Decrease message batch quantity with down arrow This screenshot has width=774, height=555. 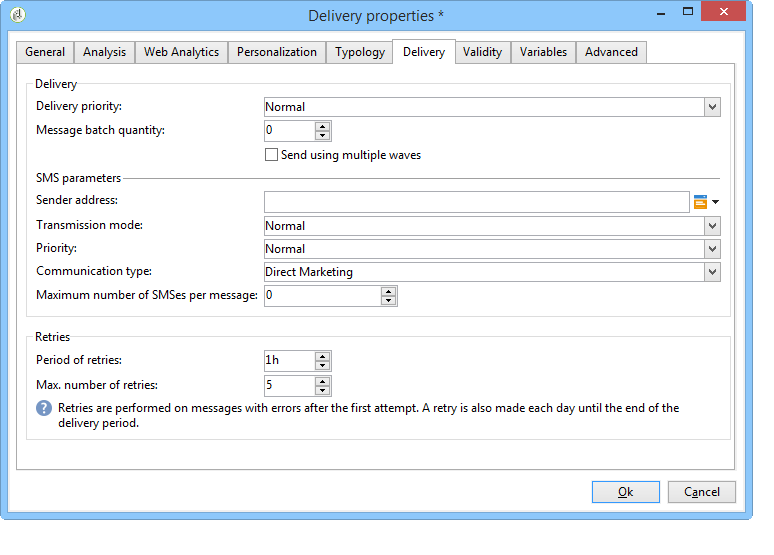322,136
